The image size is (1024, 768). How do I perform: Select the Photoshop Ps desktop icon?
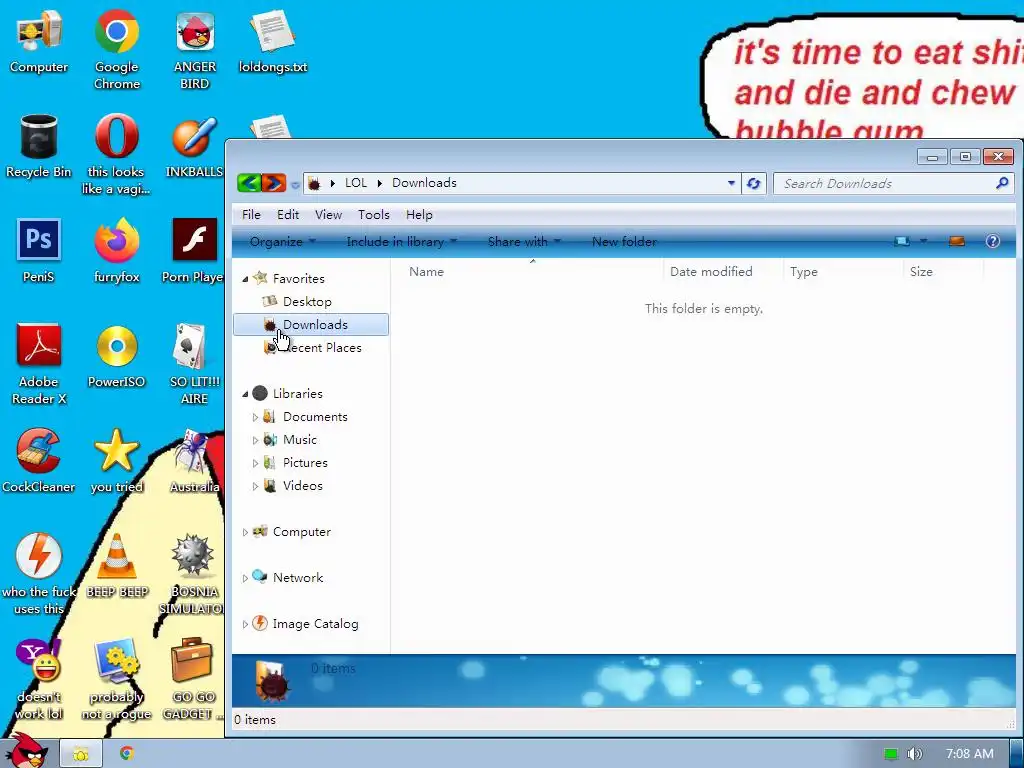pyautogui.click(x=39, y=251)
